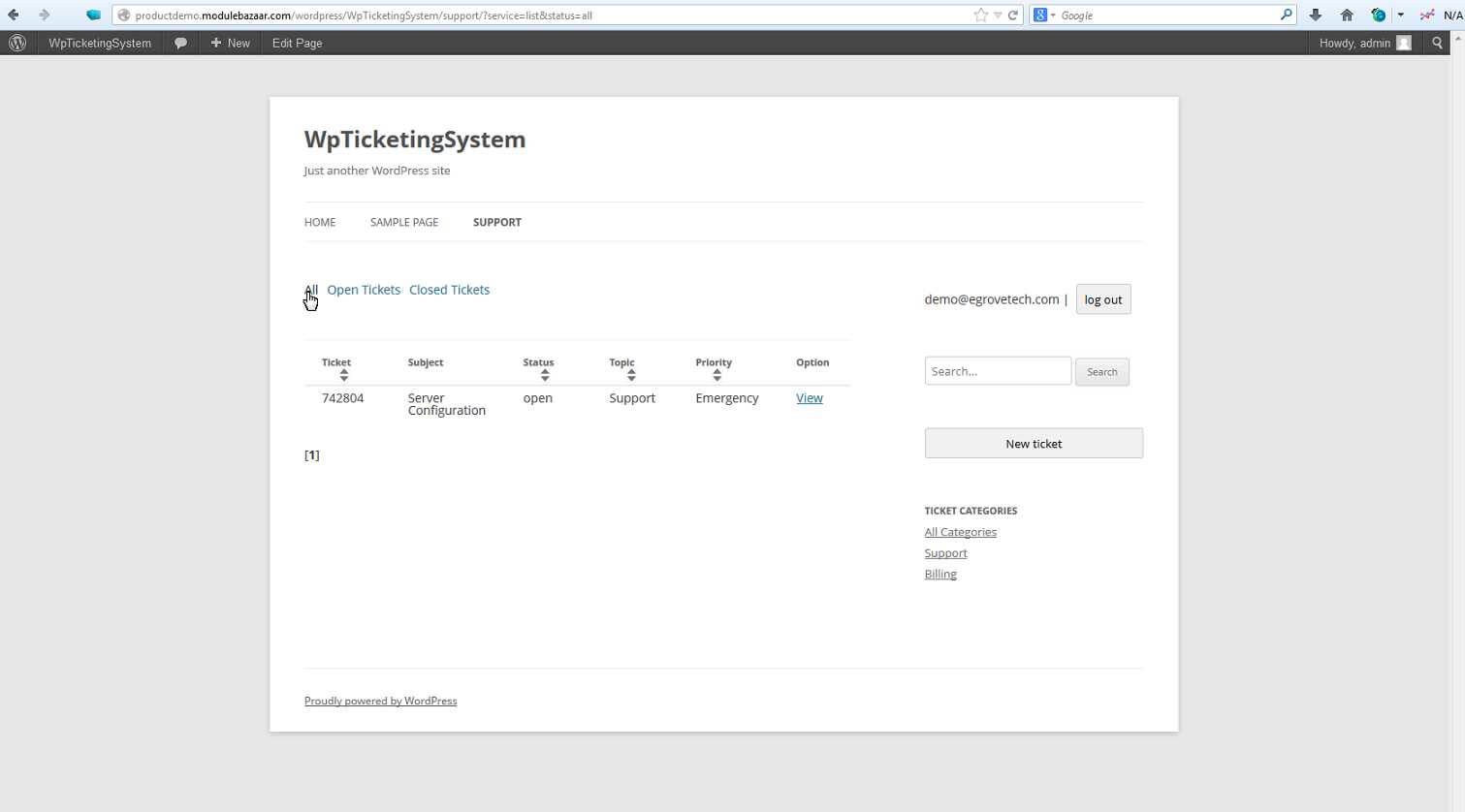Click the Server Configuration subject
1465x812 pixels.
[447, 404]
